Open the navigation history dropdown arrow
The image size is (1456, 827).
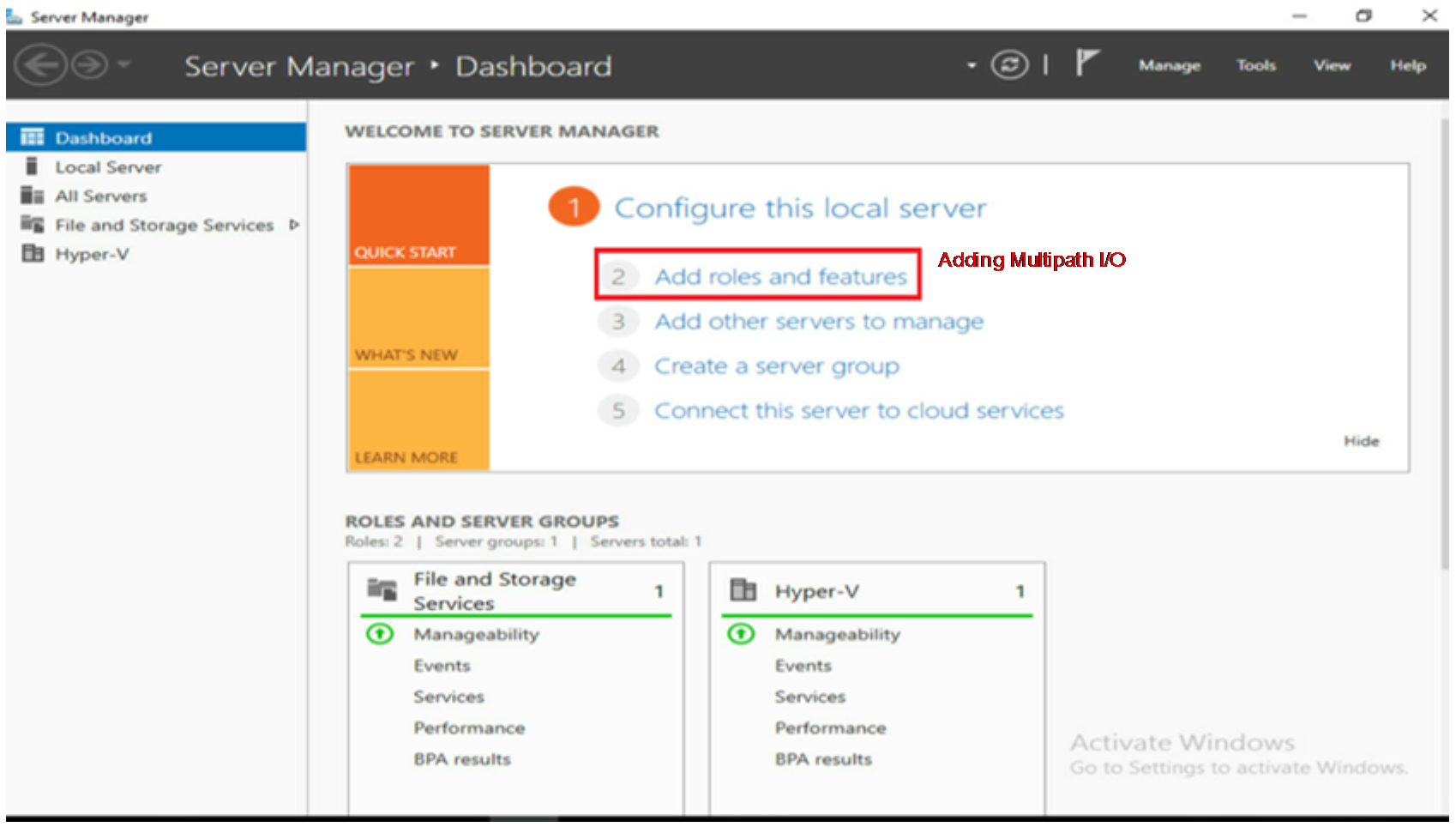124,63
